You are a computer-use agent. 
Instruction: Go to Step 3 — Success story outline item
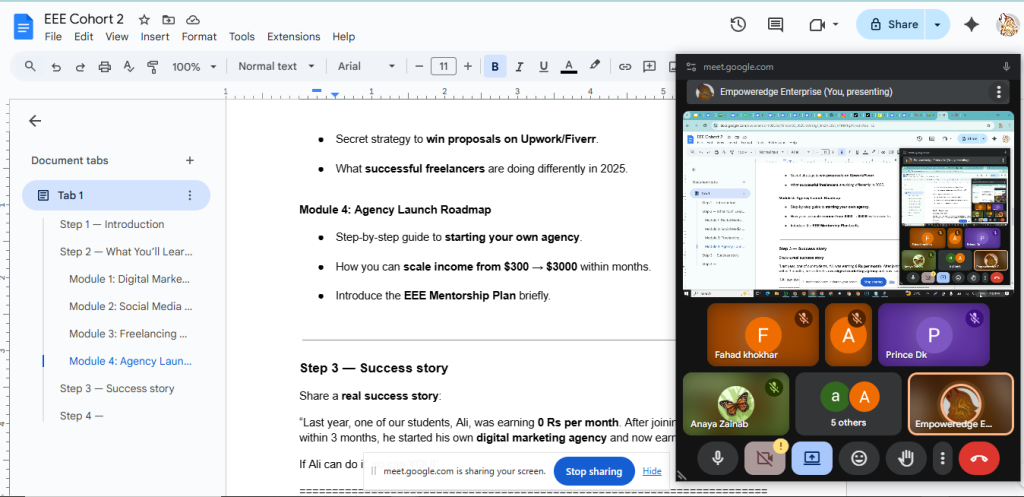[117, 388]
